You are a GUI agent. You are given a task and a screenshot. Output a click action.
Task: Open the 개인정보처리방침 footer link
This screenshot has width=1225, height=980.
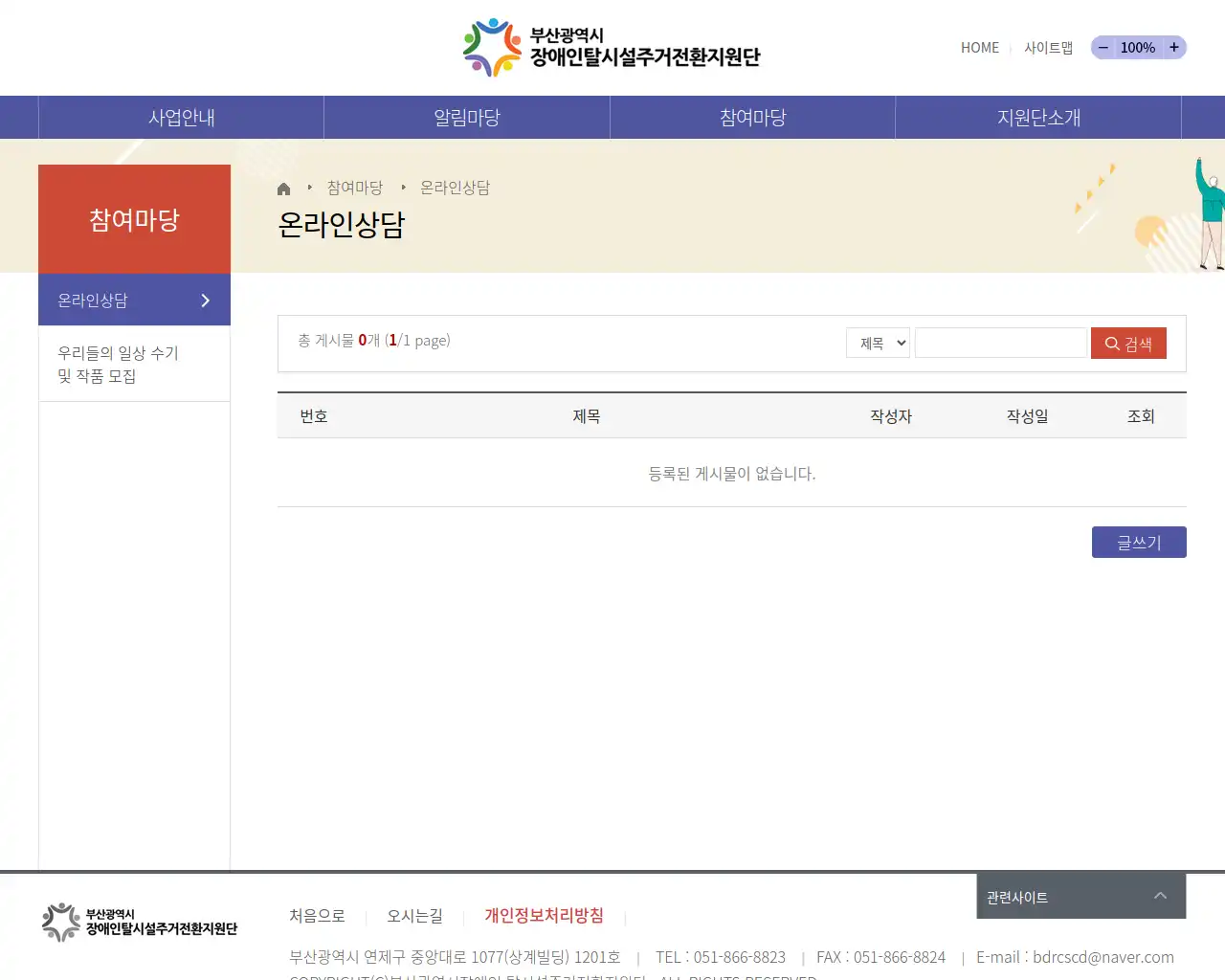click(x=544, y=916)
